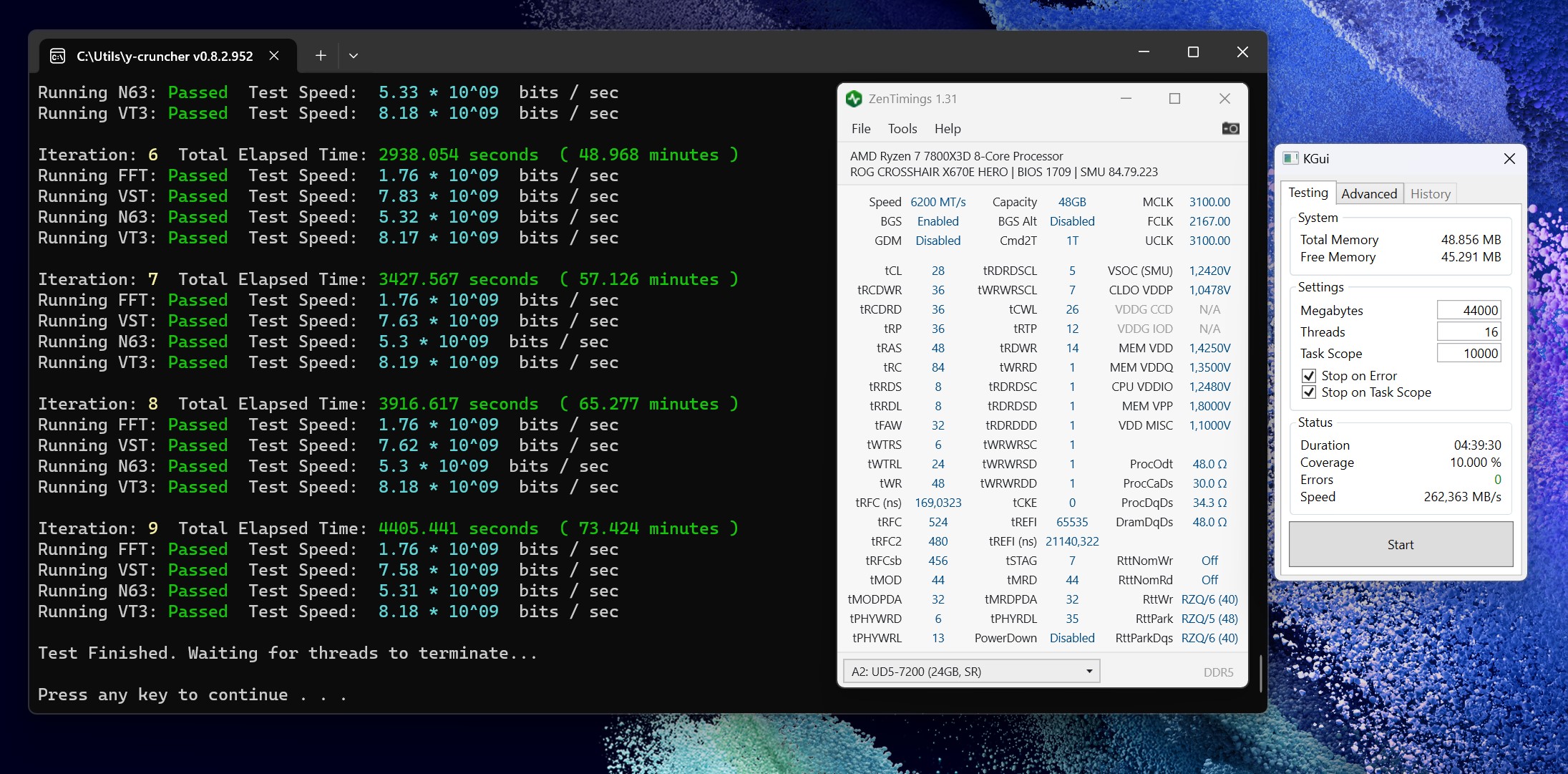Open the ZenTimings Help menu
Screen dimensions: 1568x774
(x=948, y=129)
